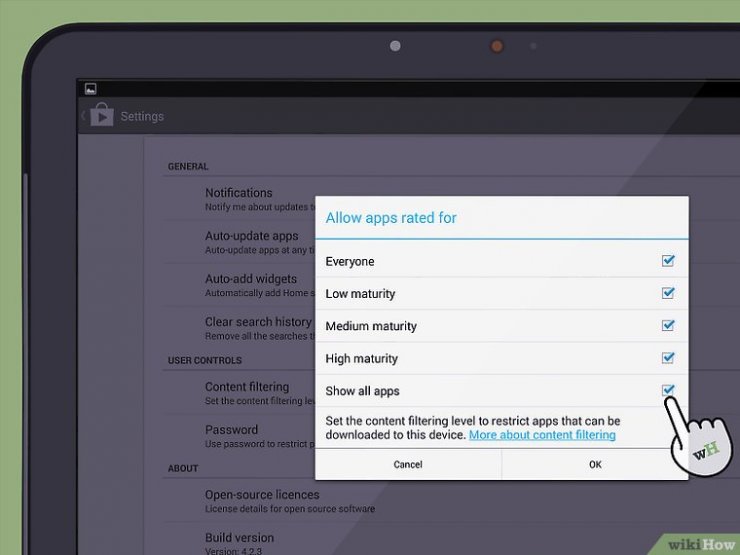Select the High maturity label
Image resolution: width=740 pixels, height=555 pixels.
click(x=362, y=359)
